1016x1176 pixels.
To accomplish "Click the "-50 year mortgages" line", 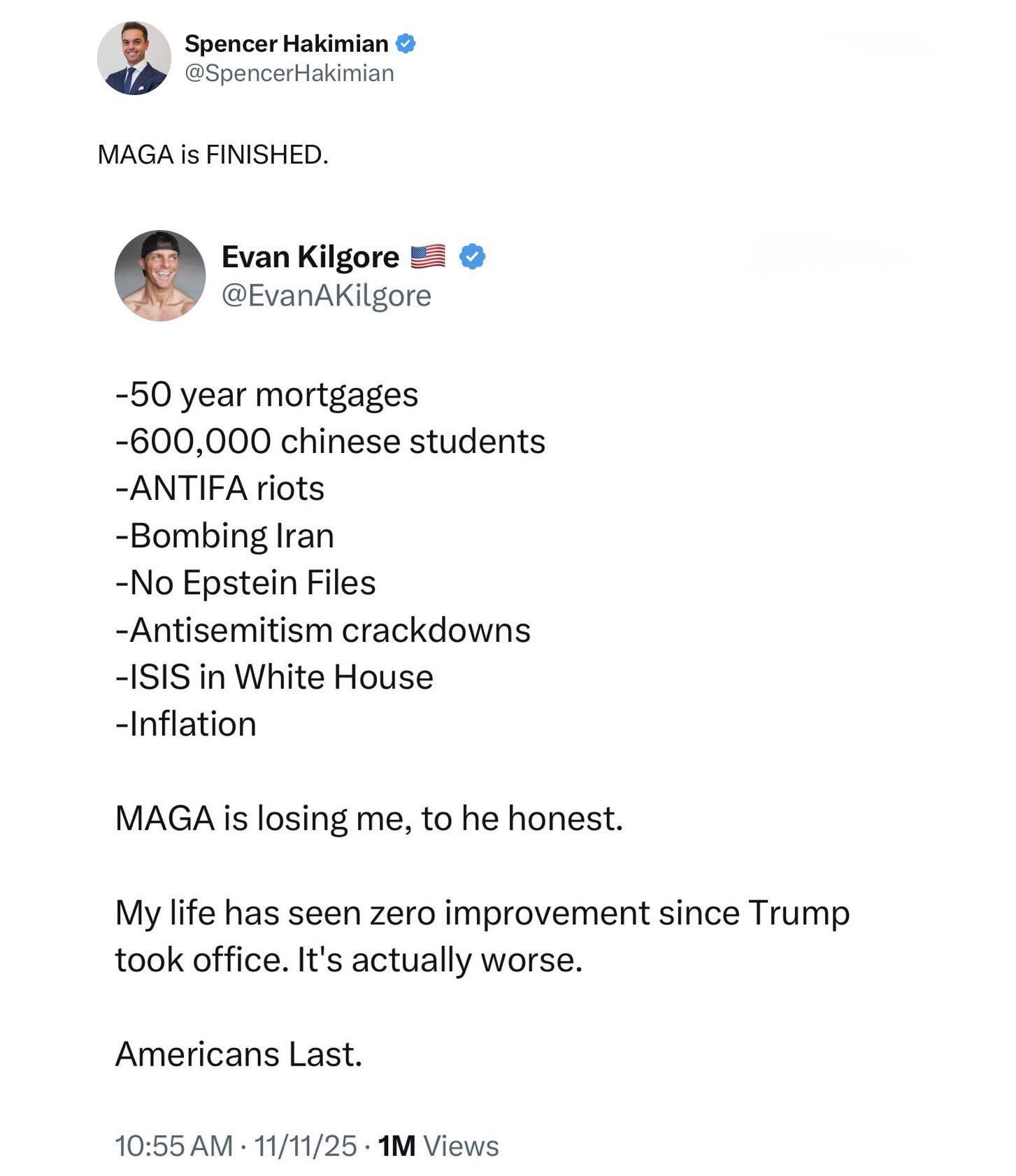I will click(266, 394).
